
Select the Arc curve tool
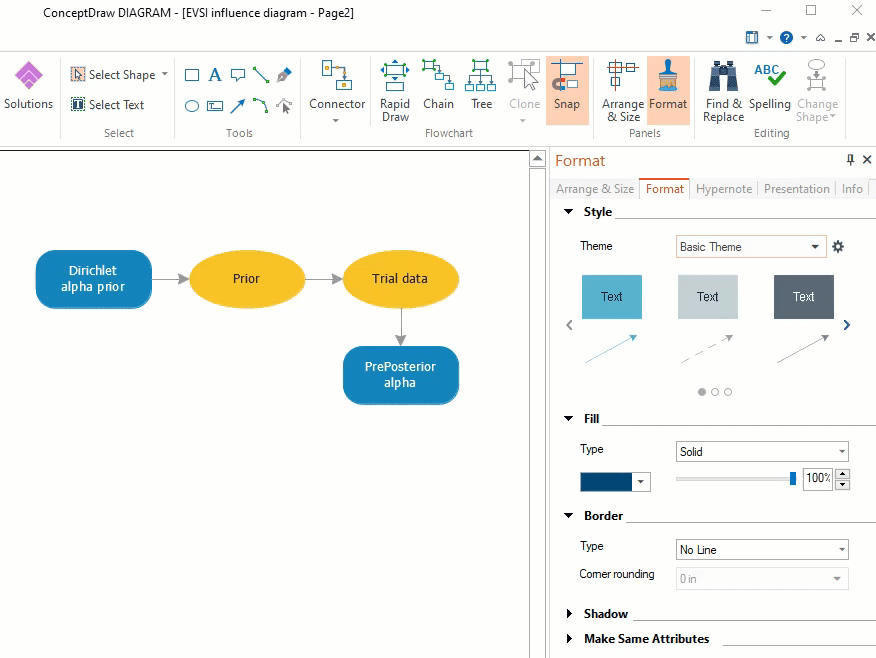(261, 106)
